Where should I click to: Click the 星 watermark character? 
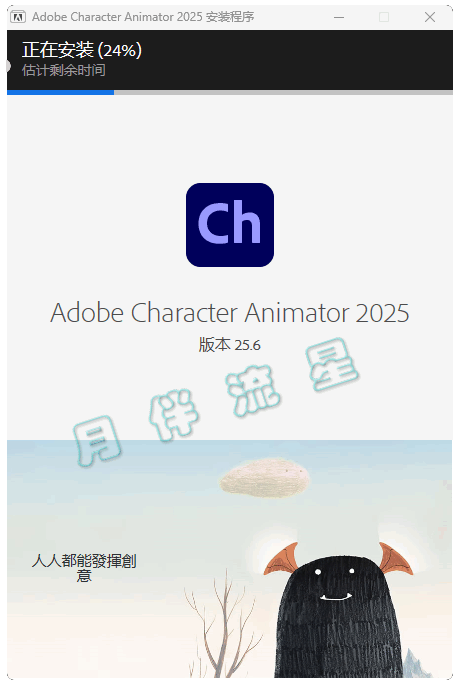(332, 364)
